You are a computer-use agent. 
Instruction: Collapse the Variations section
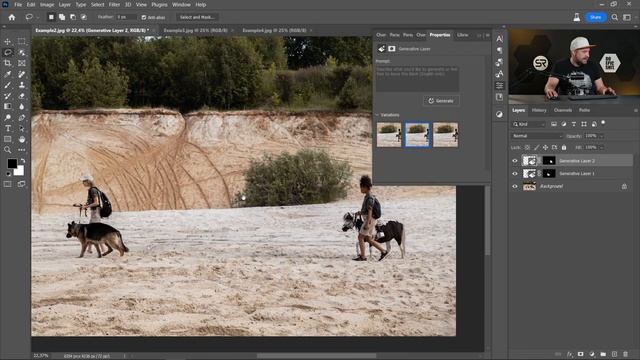click(x=377, y=115)
